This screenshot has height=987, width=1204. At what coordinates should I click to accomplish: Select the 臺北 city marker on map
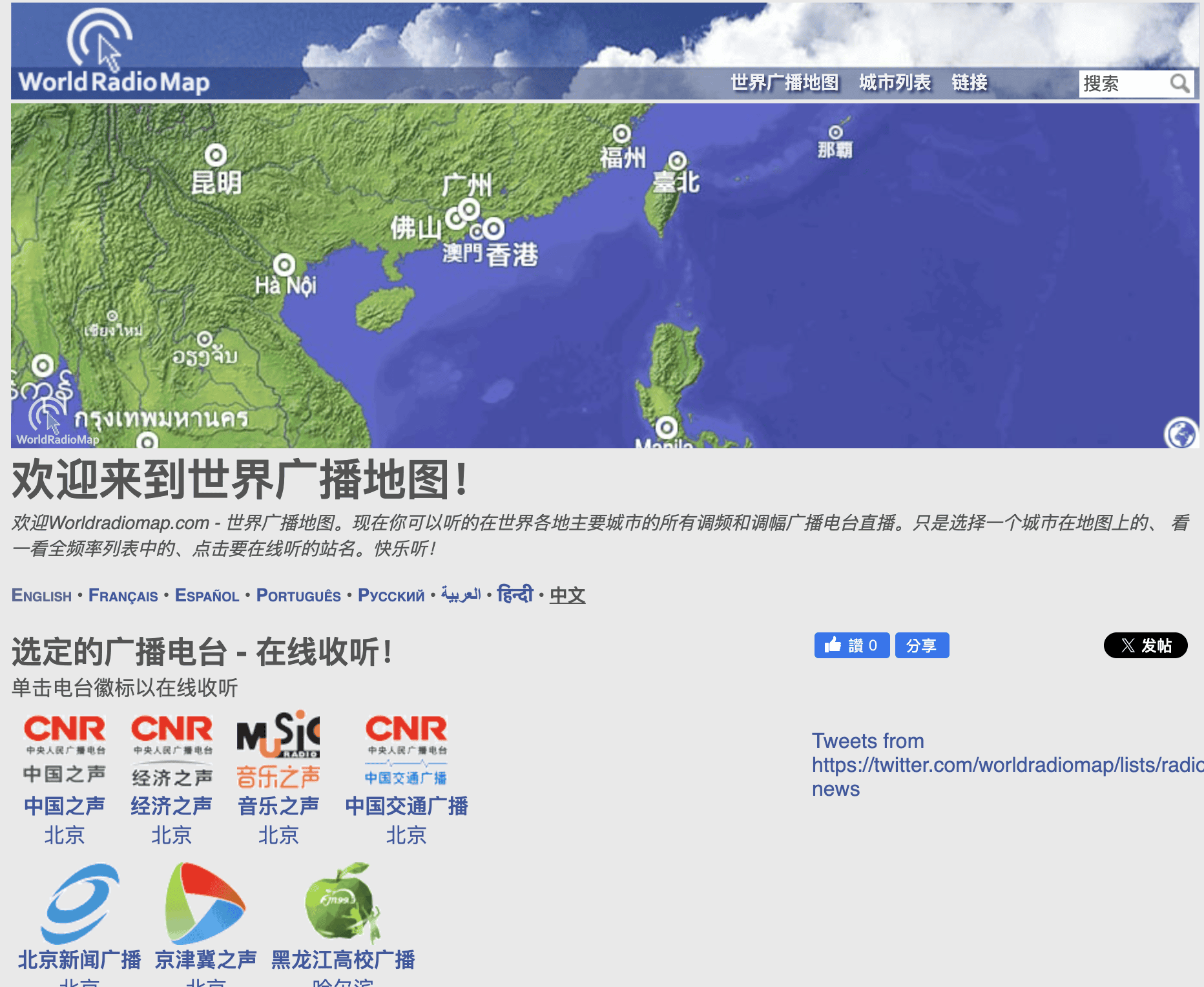(x=677, y=160)
